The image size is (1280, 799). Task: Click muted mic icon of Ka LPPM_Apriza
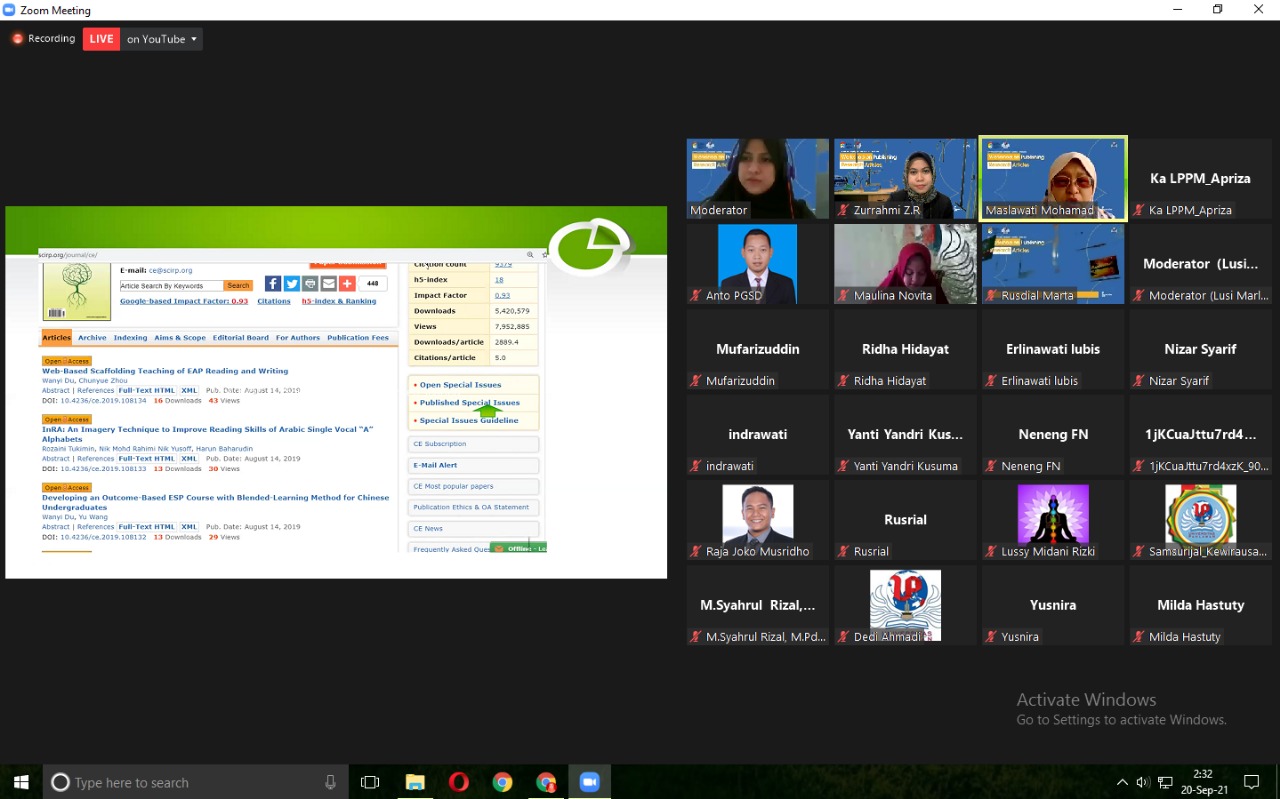[x=1138, y=211]
